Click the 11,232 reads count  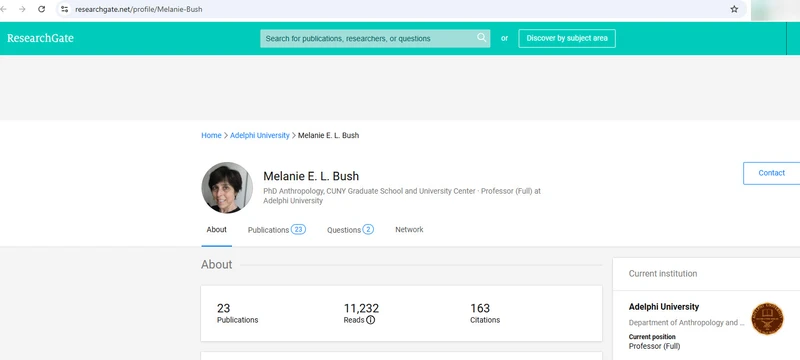361,308
